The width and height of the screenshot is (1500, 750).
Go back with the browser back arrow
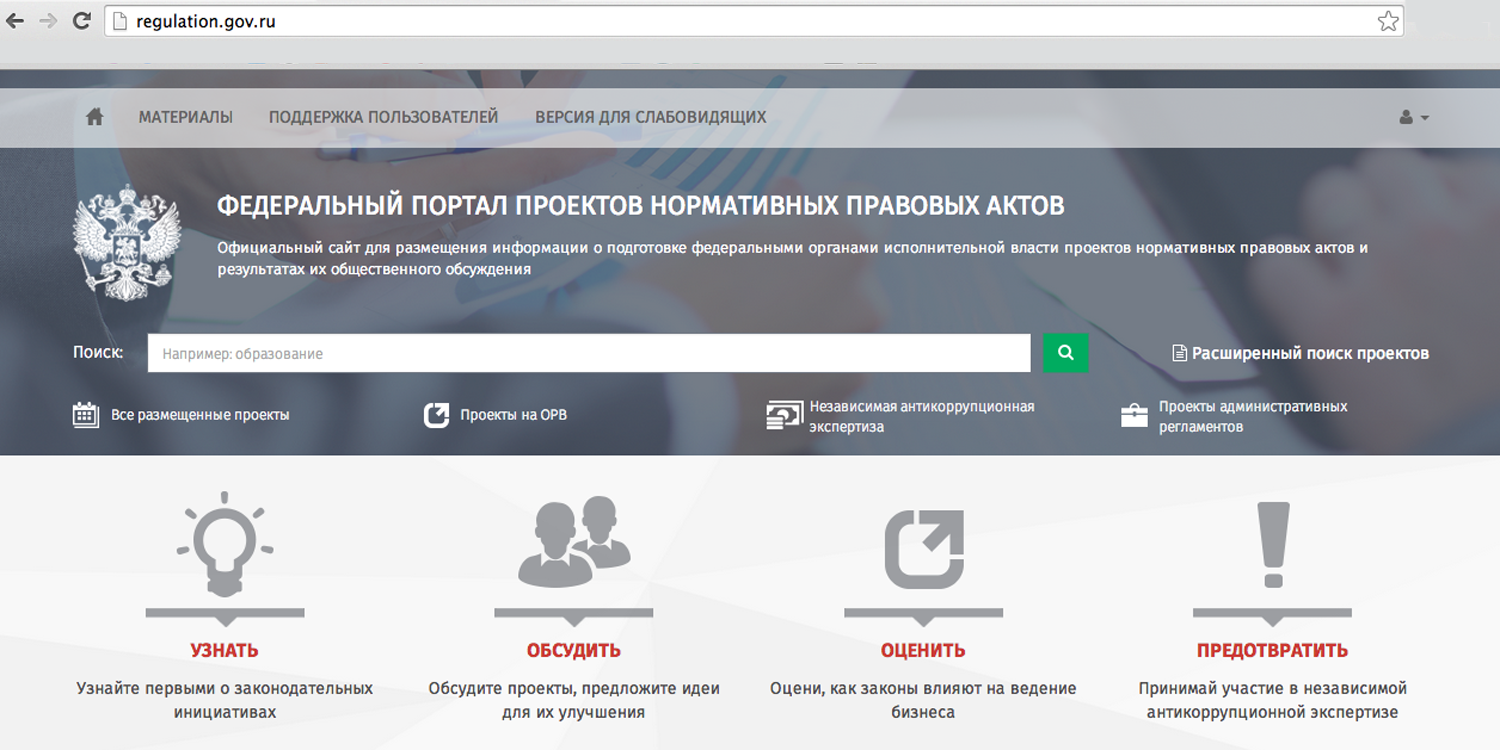click(14, 21)
